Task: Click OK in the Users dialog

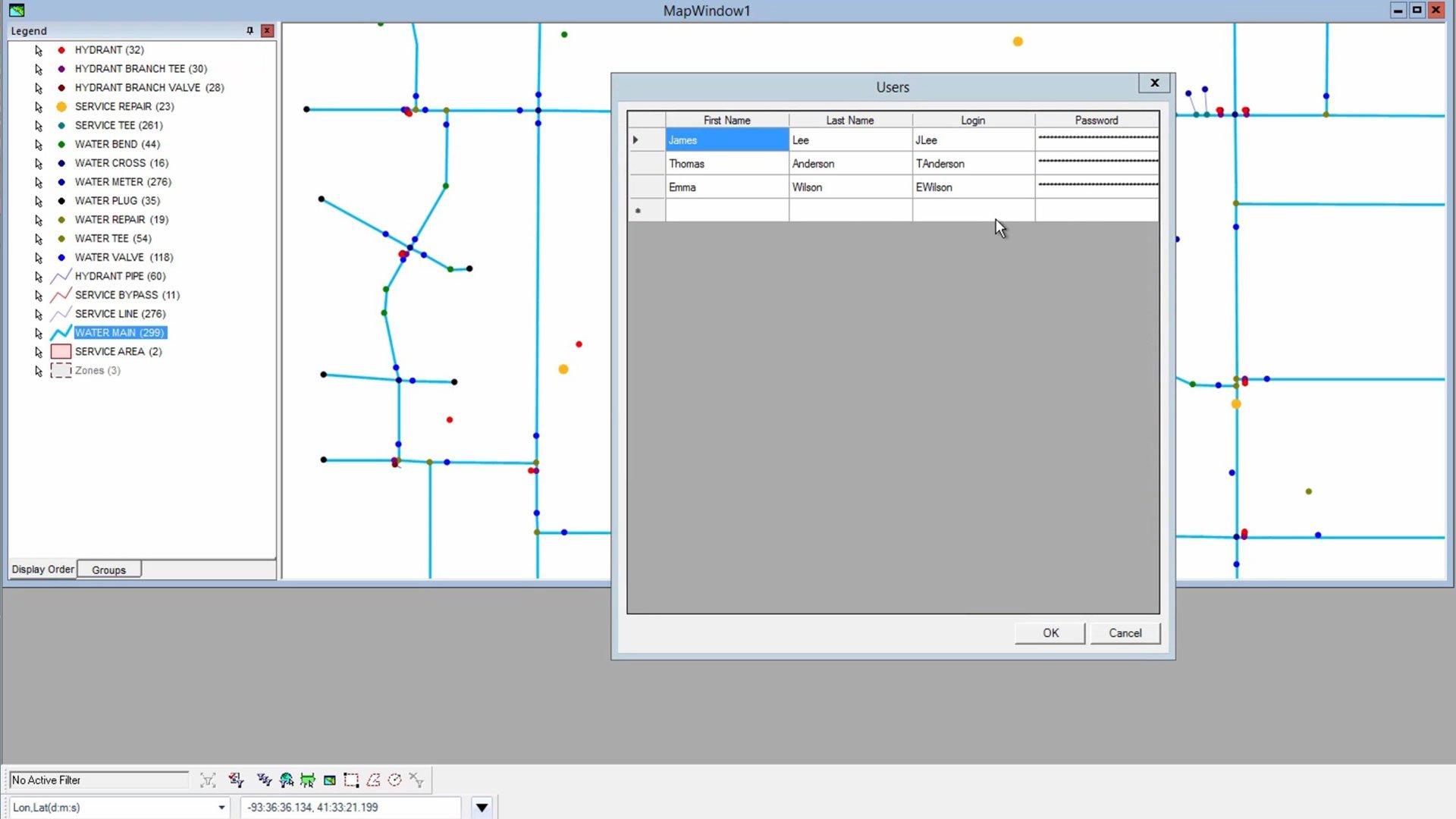Action: click(1050, 633)
